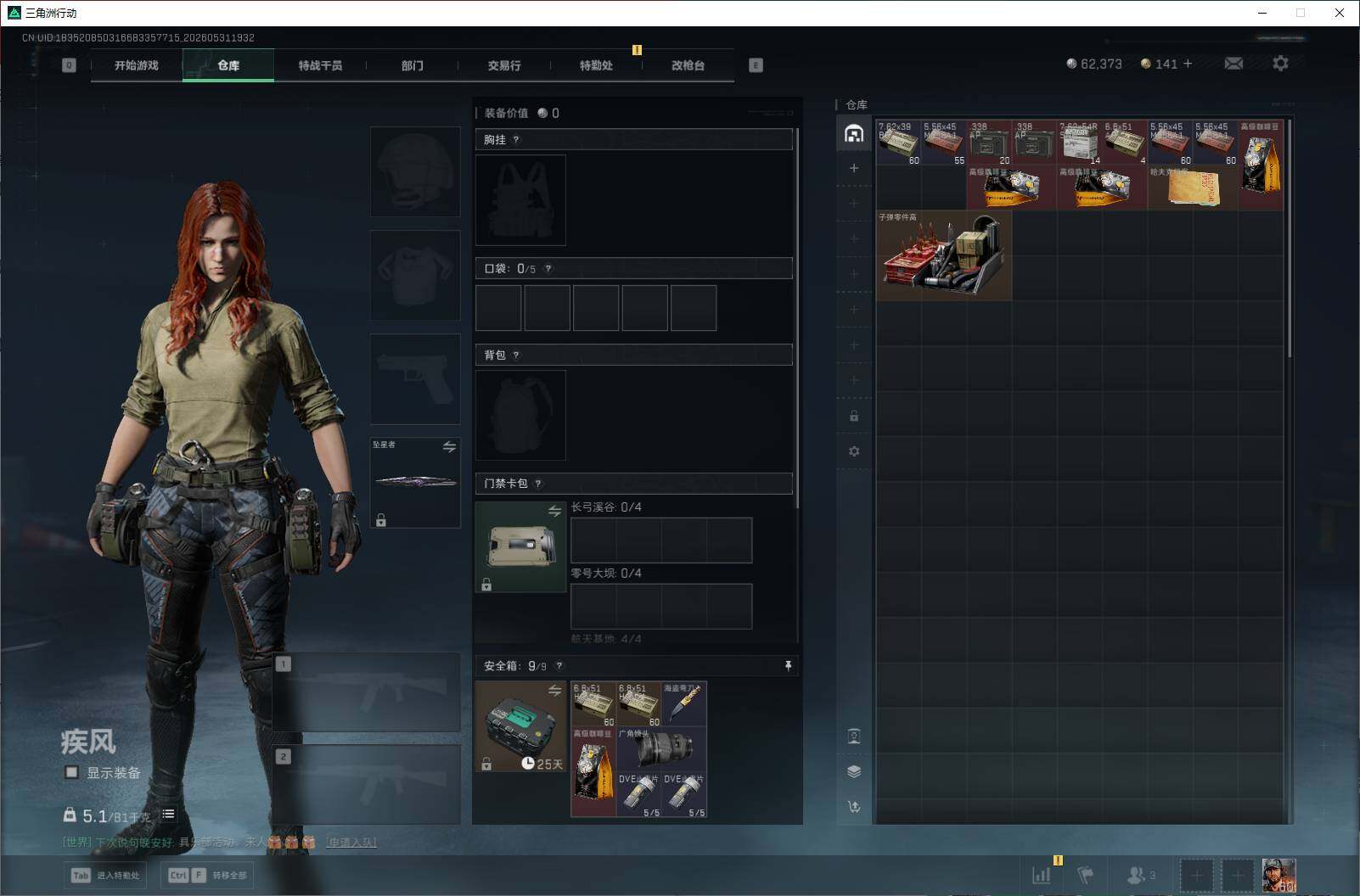Select the chest rig slot under 胸挂
The height and width of the screenshot is (896, 1360).
520,200
